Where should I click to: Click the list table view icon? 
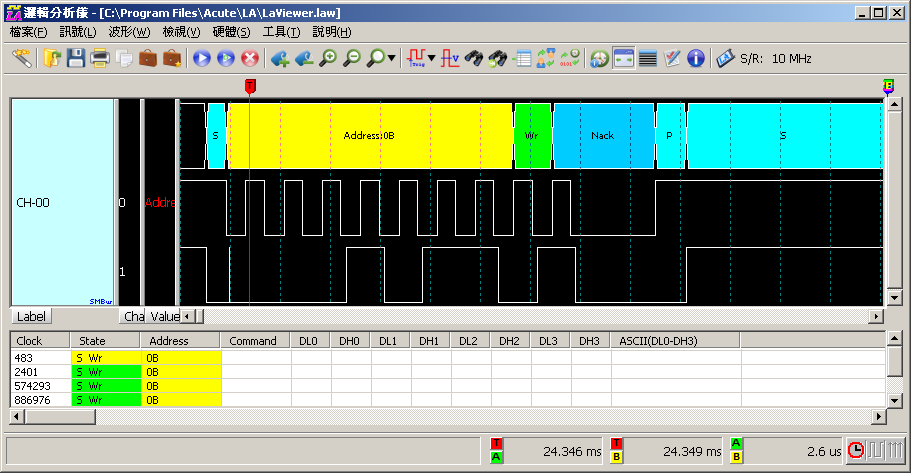pyautogui.click(x=522, y=58)
